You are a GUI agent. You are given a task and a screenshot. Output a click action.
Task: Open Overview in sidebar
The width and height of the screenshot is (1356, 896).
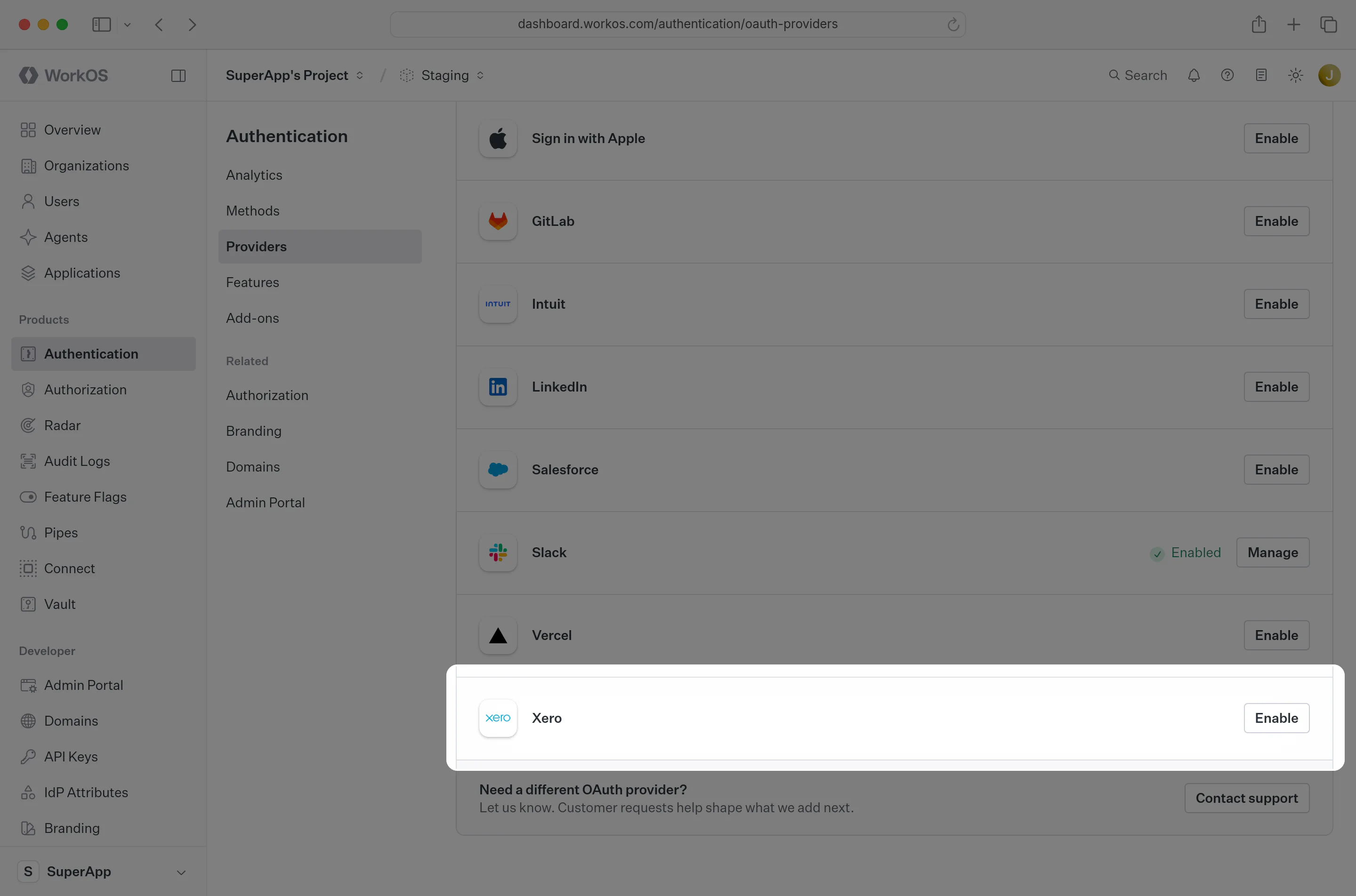pyautogui.click(x=104, y=130)
